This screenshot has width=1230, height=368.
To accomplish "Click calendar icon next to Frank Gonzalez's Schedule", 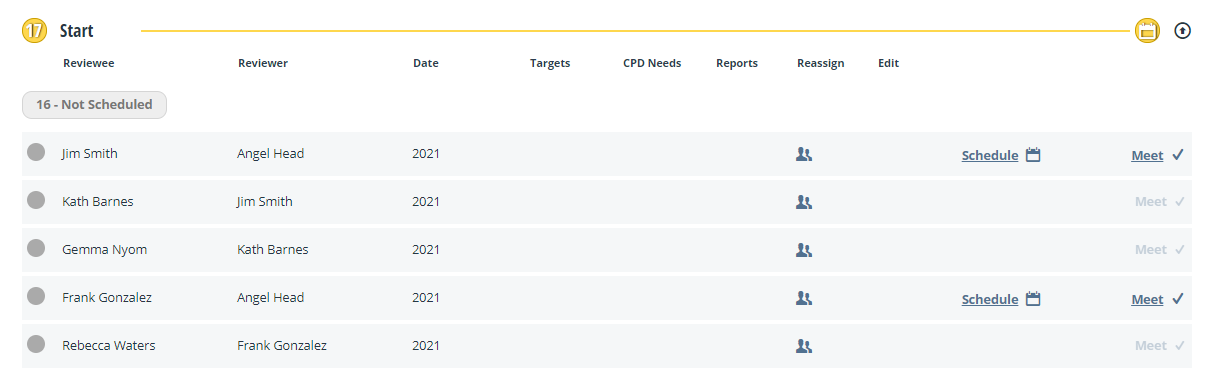I will point(1034,299).
